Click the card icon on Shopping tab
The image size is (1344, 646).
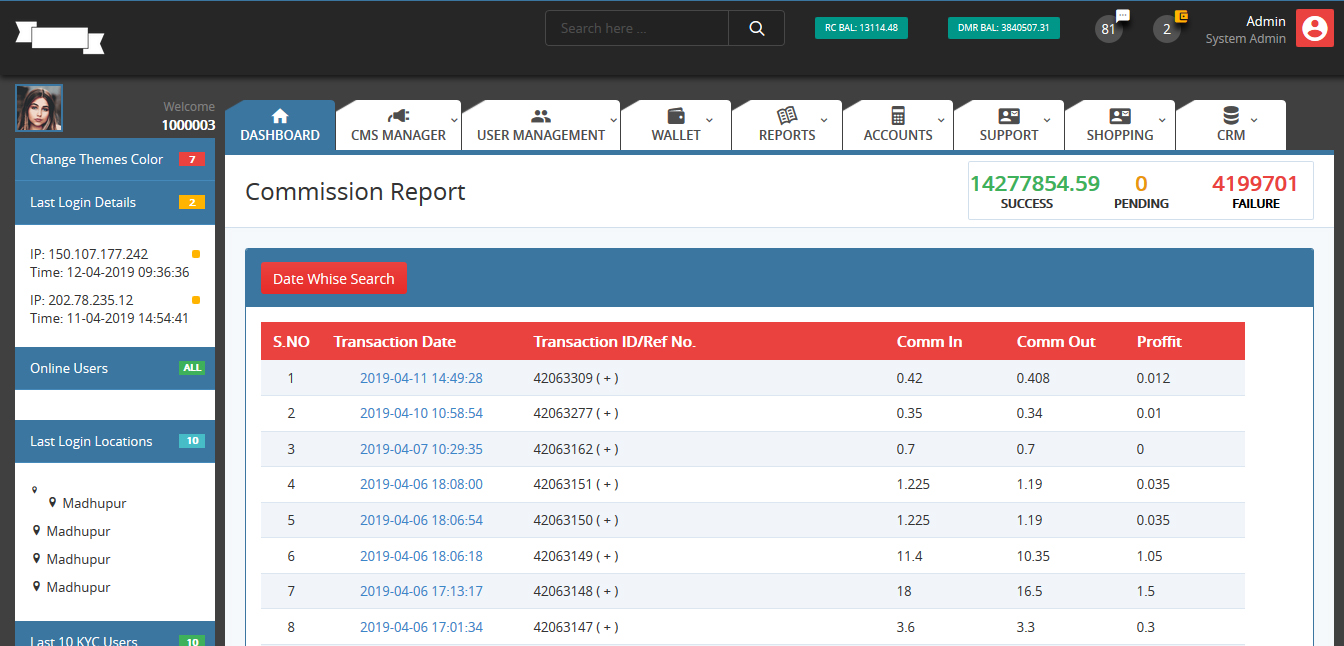1120,115
